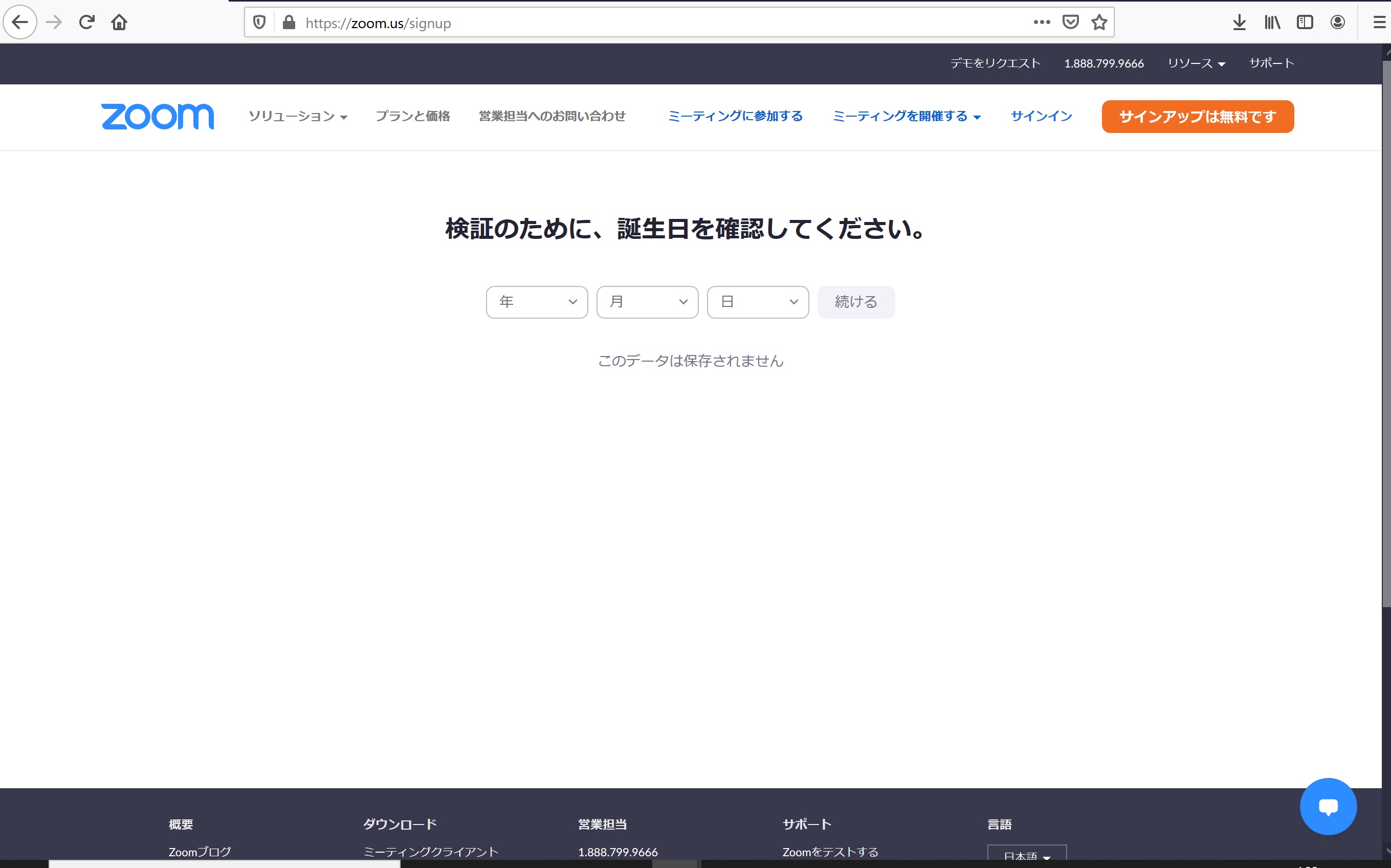Open ミーティングに参加する link
The height and width of the screenshot is (868, 1391).
coord(735,117)
